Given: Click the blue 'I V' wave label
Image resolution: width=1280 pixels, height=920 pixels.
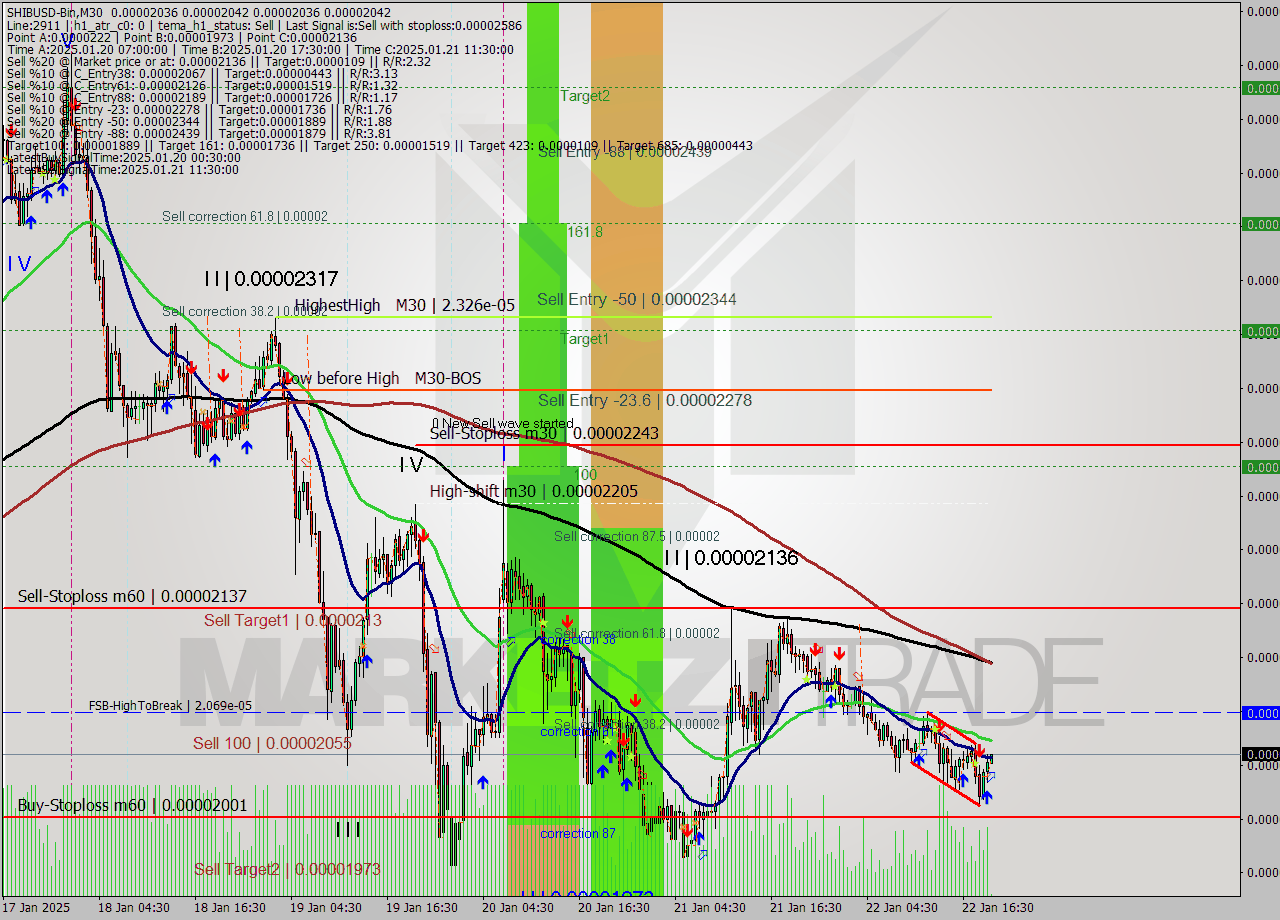Looking at the screenshot, I should pyautogui.click(x=19, y=264).
